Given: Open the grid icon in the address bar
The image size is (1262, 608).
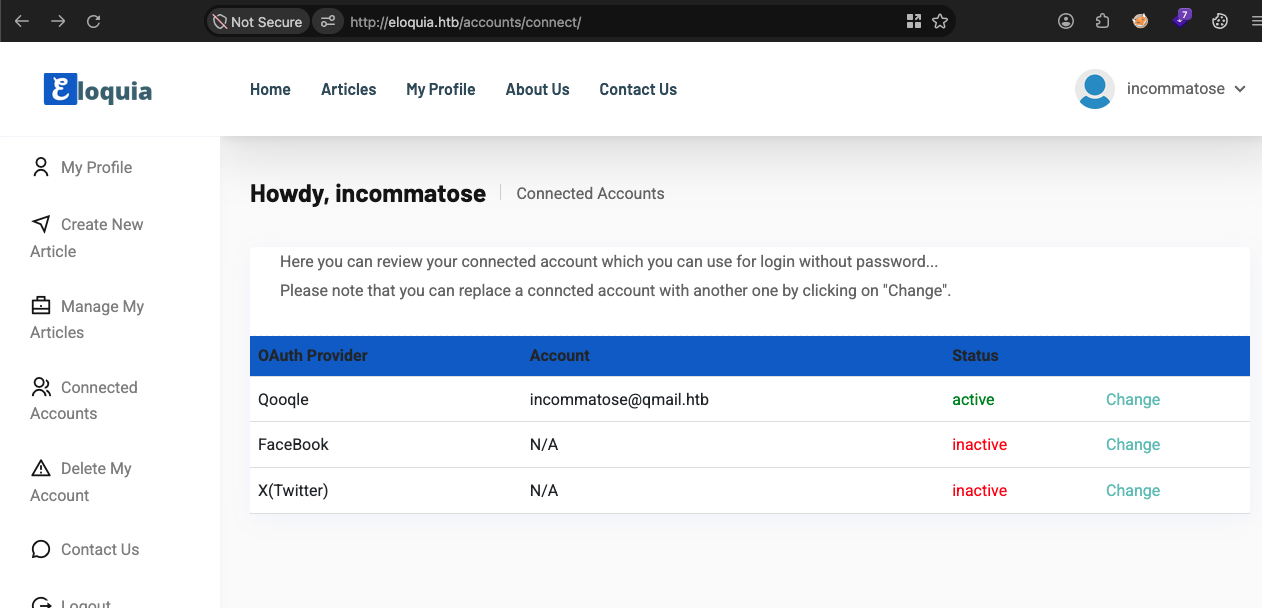Looking at the screenshot, I should click(913, 21).
